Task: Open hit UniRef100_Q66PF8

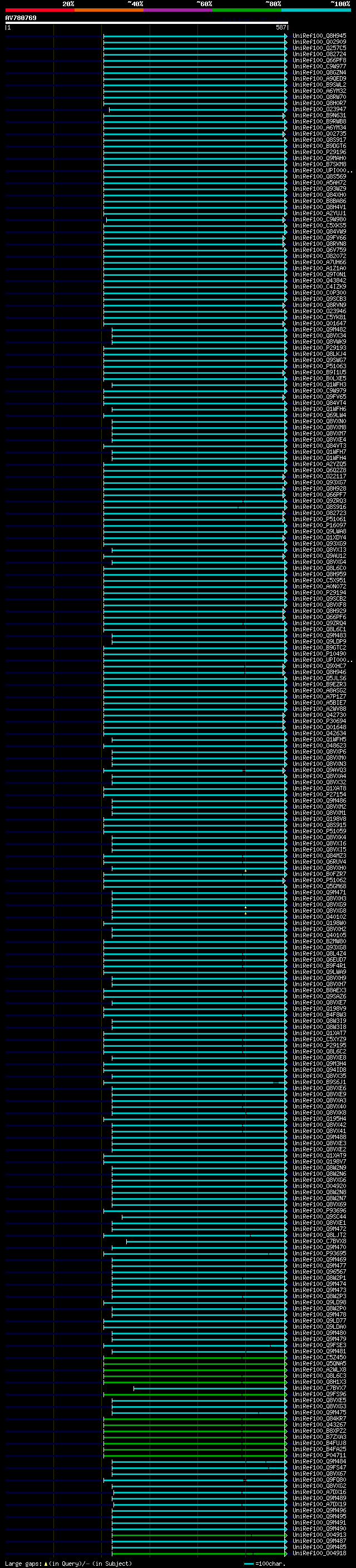Action: pyautogui.click(x=319, y=60)
